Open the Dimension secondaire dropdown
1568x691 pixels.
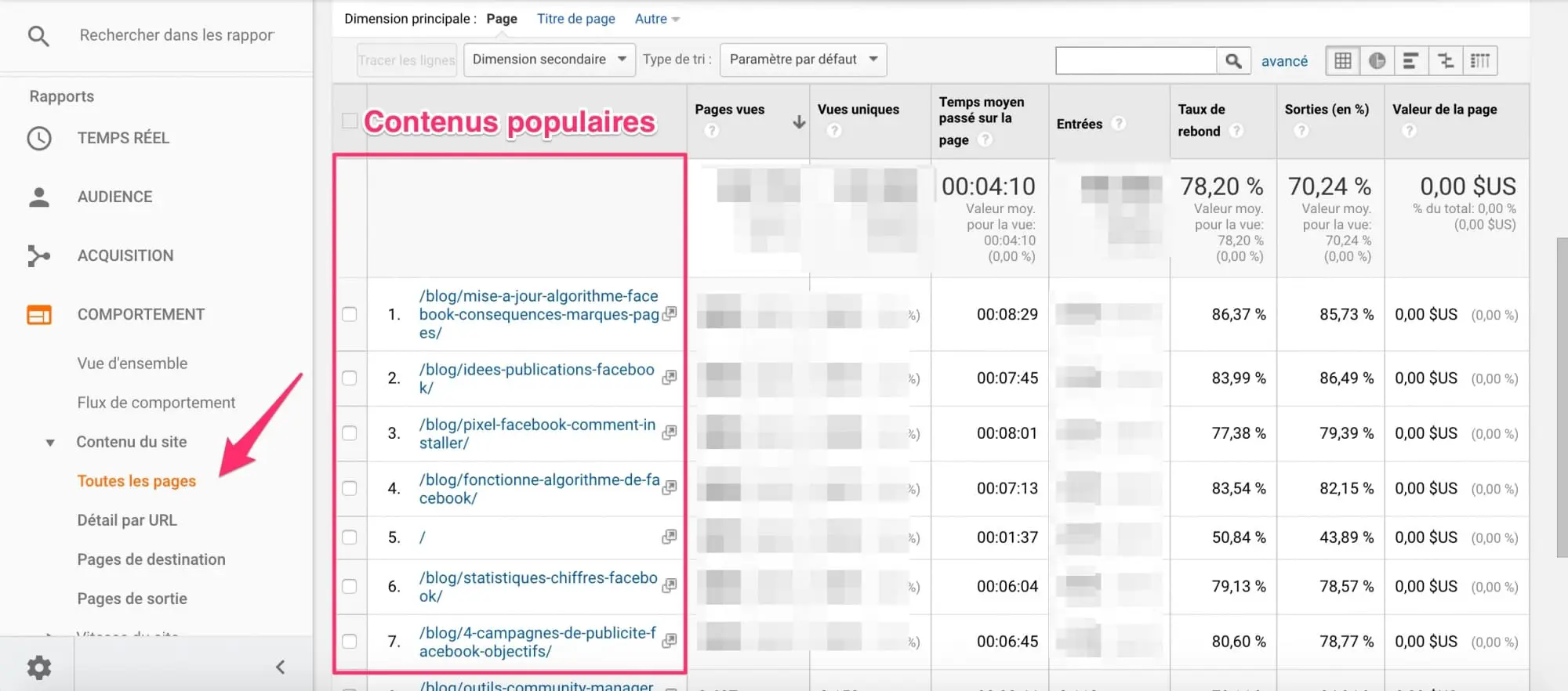549,60
